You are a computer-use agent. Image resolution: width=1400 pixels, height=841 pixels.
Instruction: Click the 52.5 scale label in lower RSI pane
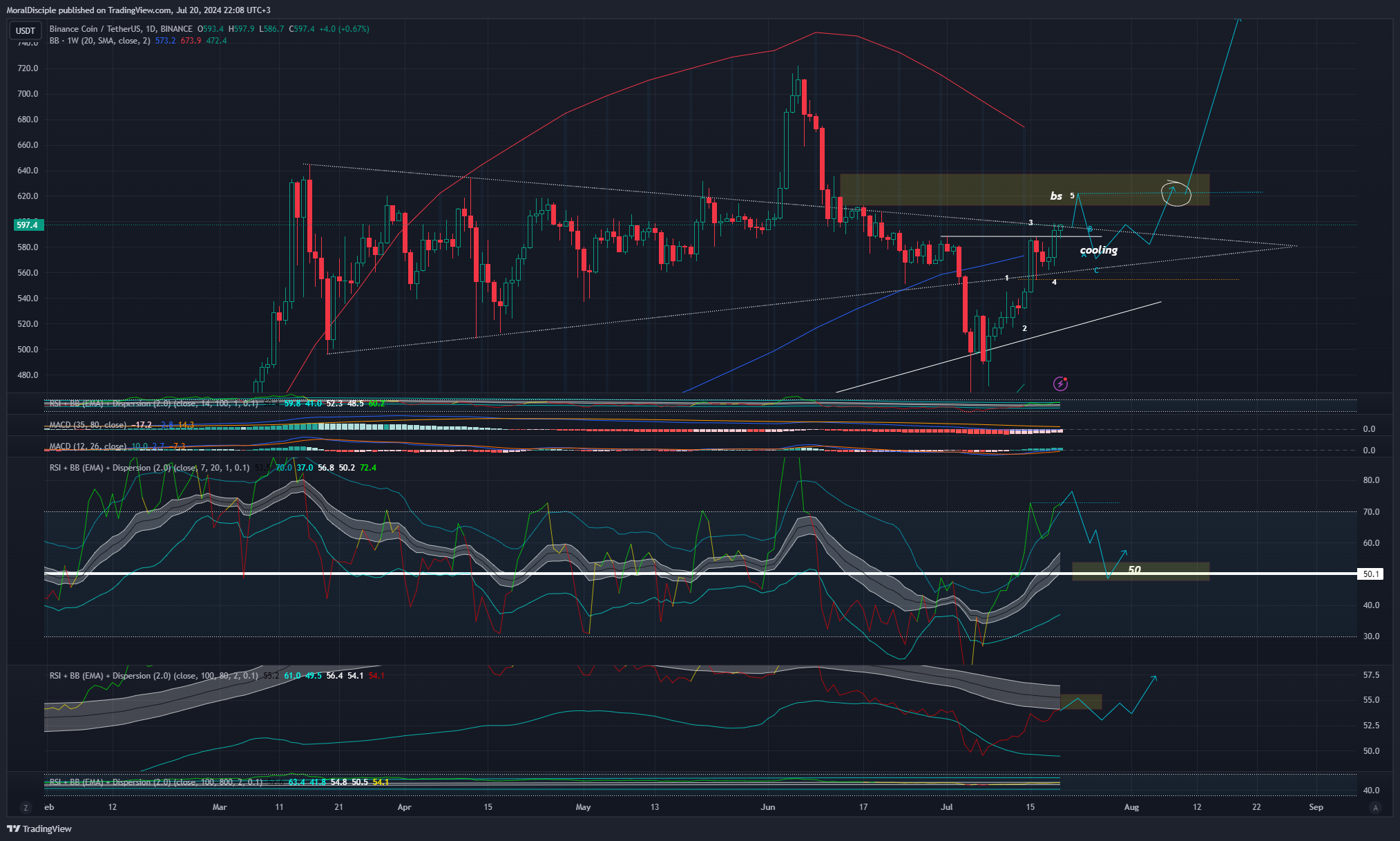[1371, 726]
